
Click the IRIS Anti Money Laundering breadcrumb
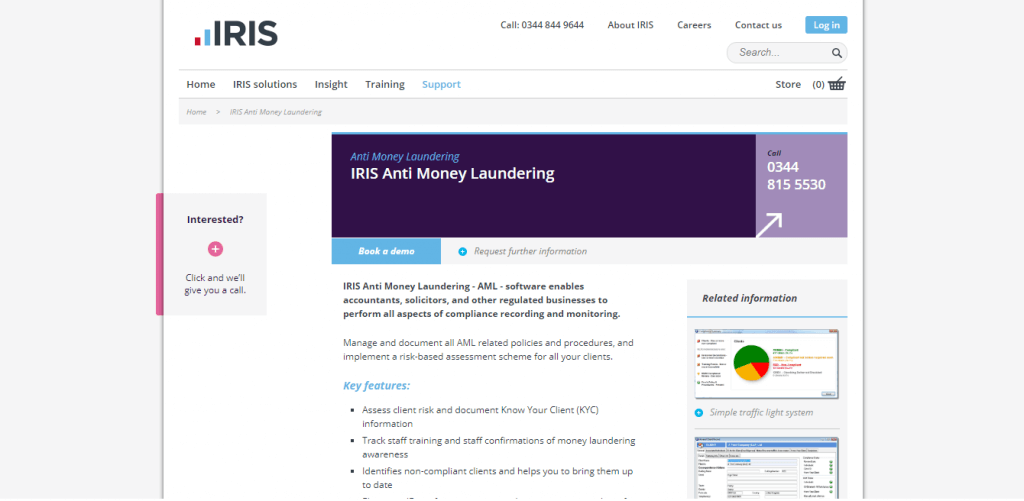tap(276, 112)
